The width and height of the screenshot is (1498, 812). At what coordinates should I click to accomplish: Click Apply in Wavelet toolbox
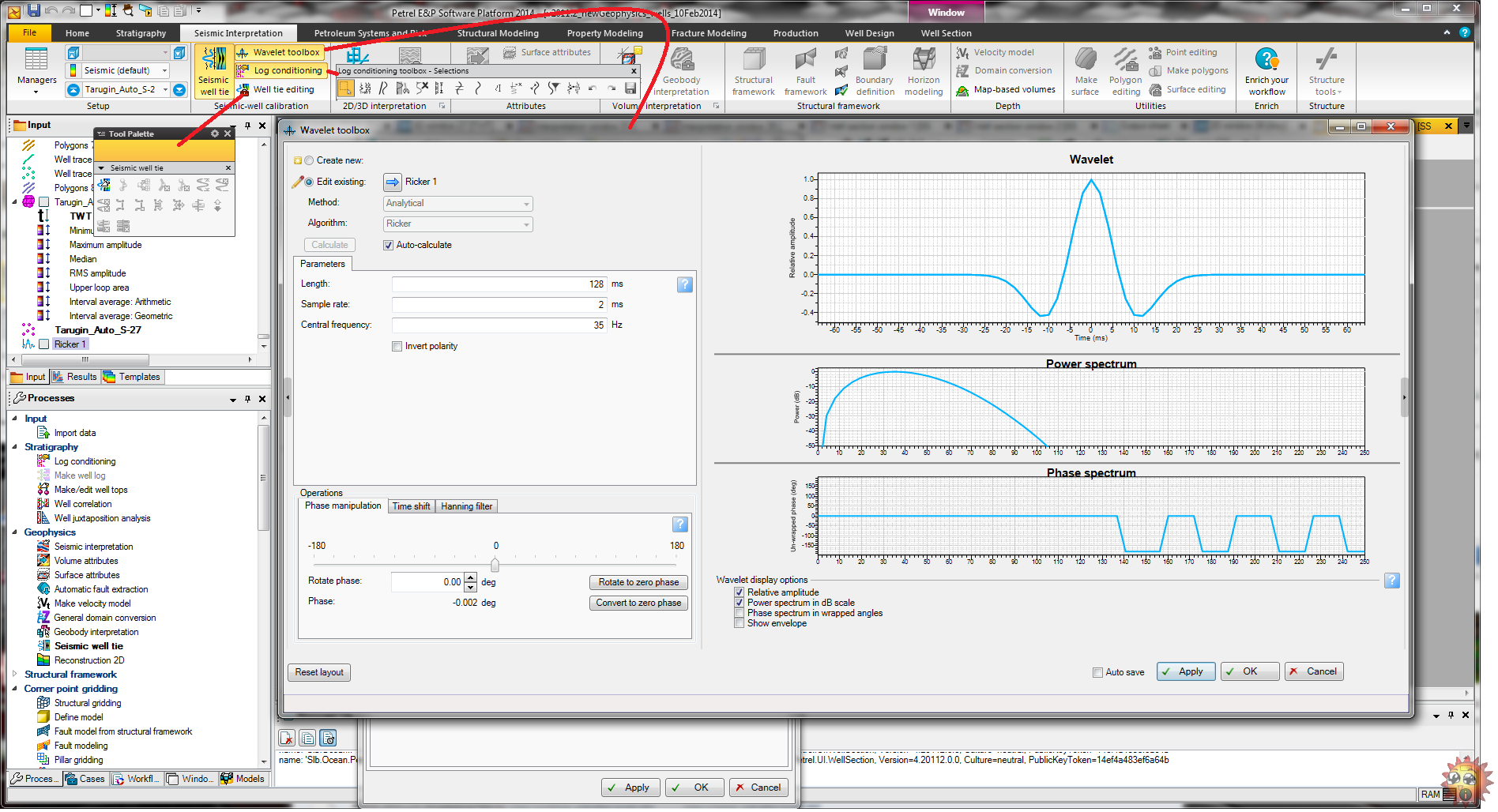pos(1186,671)
